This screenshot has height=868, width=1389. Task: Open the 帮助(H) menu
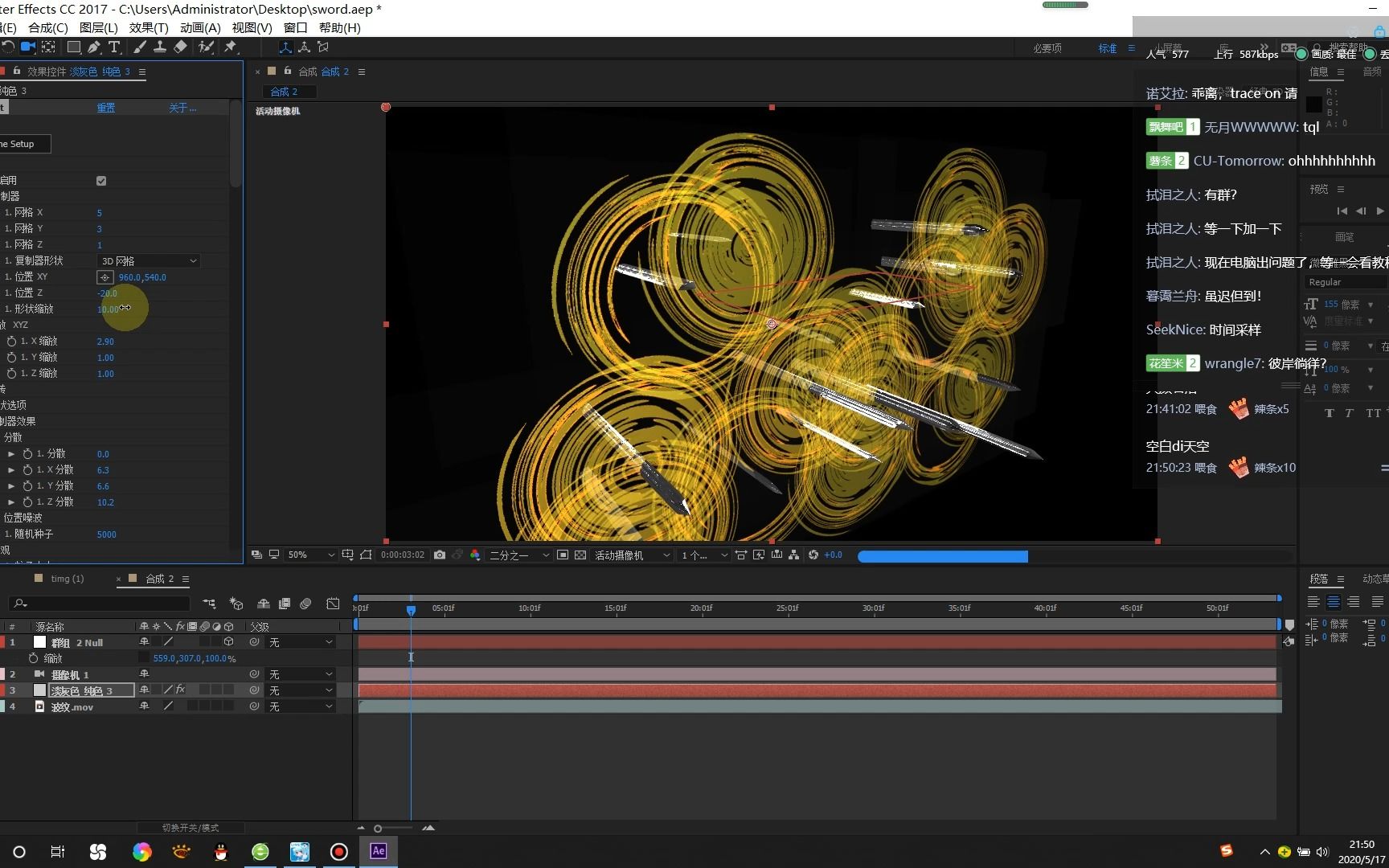point(340,27)
